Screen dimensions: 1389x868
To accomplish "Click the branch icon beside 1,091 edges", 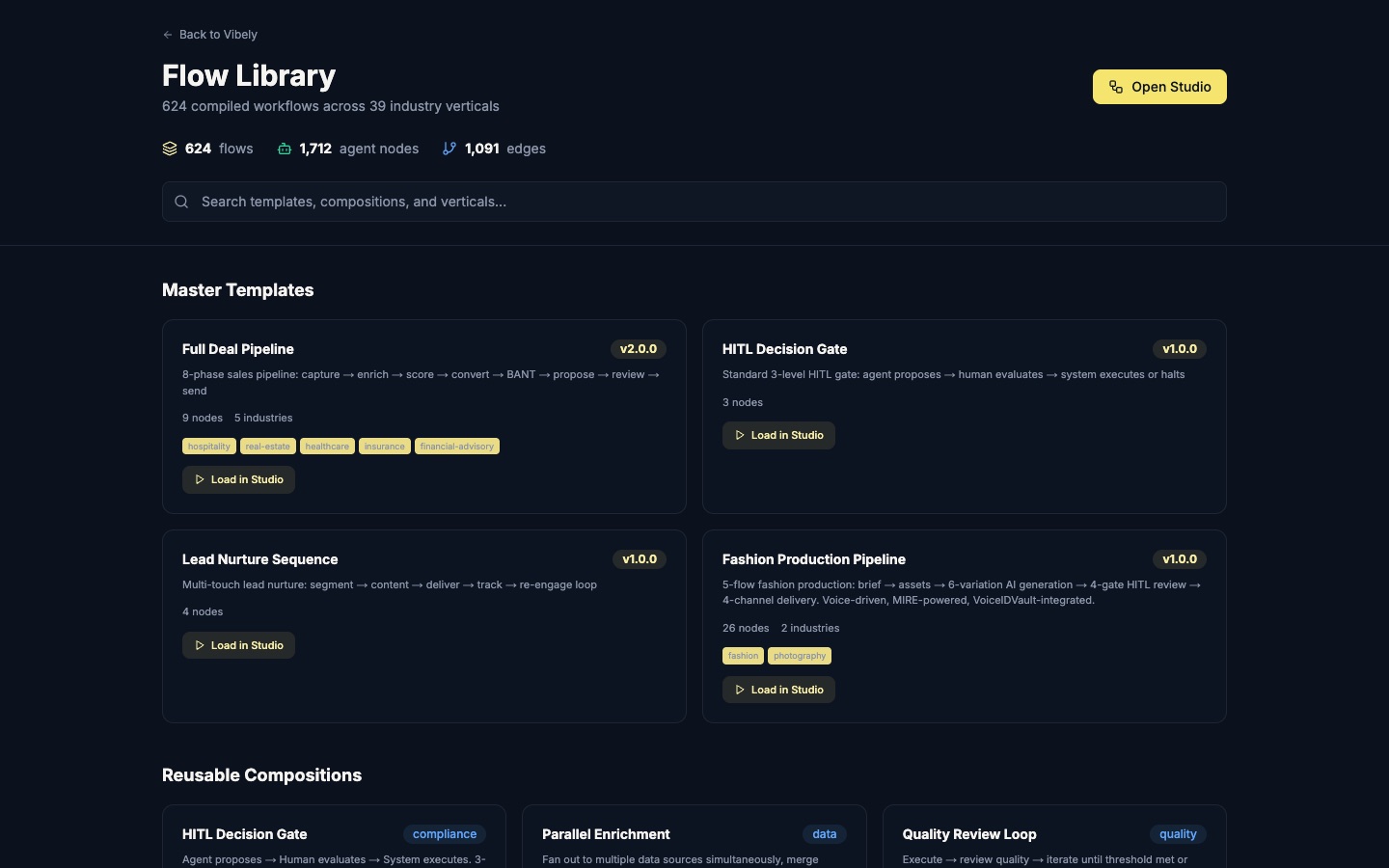I will coord(449,149).
